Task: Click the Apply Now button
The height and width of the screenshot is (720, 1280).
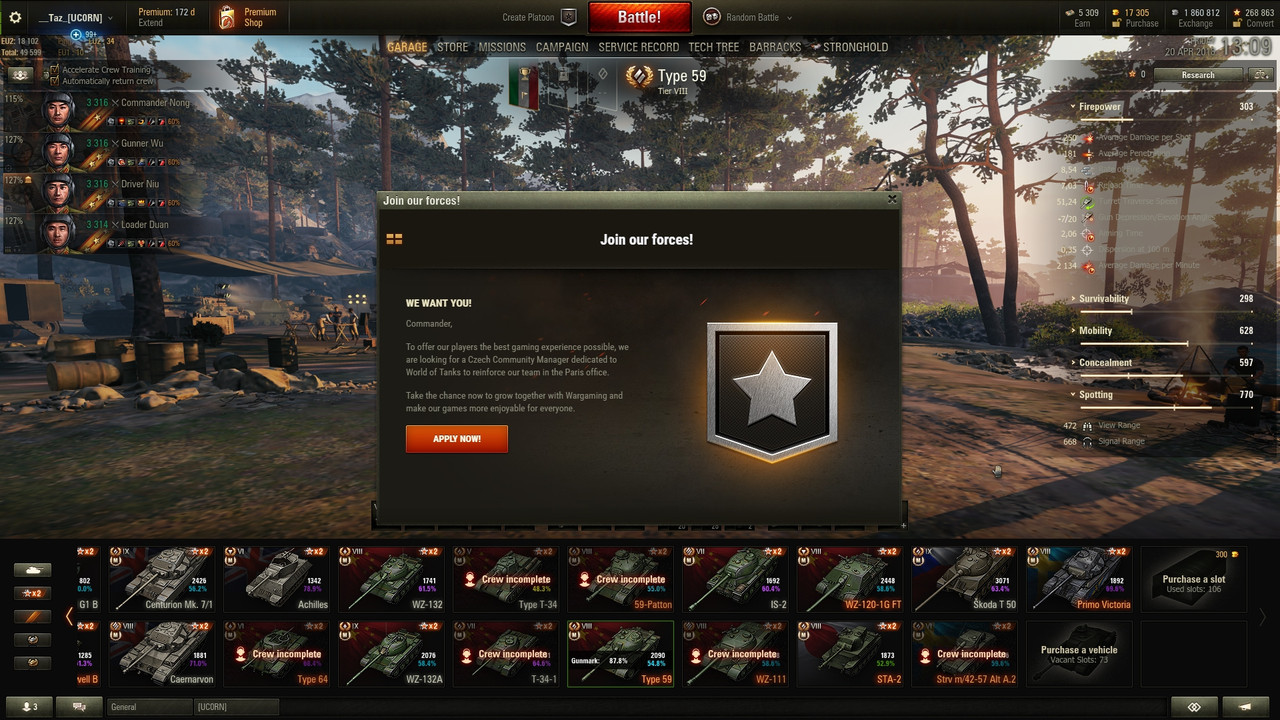Action: (x=457, y=439)
